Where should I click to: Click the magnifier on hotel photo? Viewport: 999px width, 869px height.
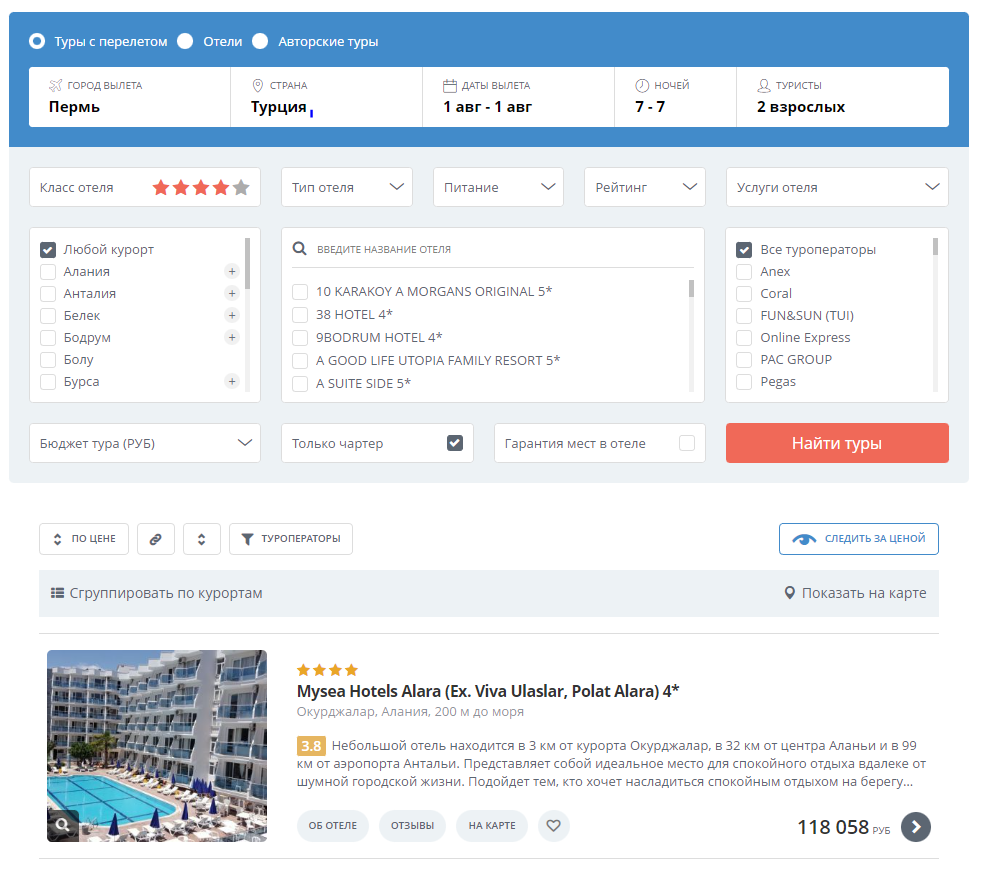click(62, 825)
